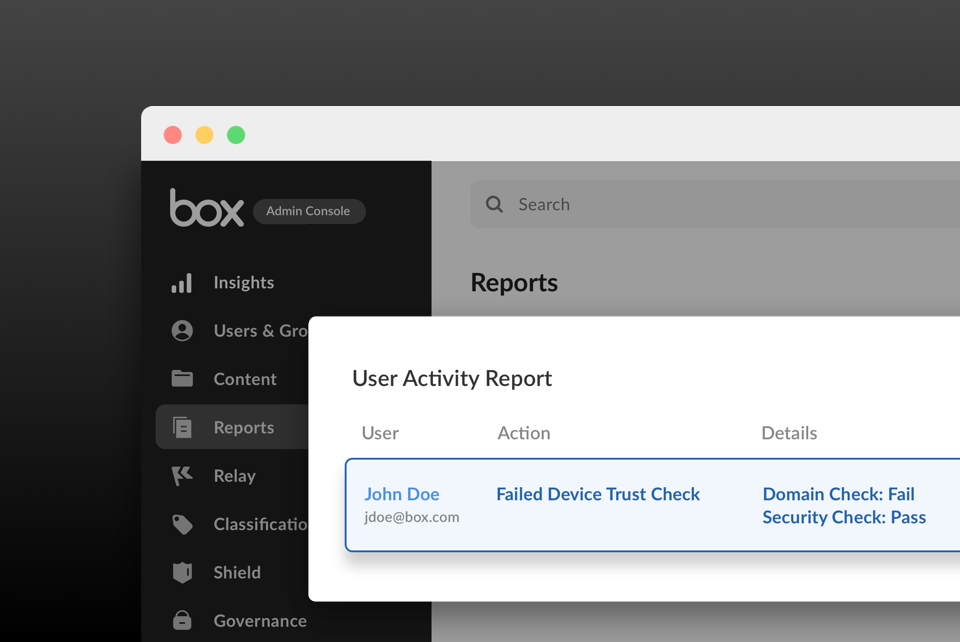Select the John Doe user link
The image size is (960, 642).
tap(402, 494)
